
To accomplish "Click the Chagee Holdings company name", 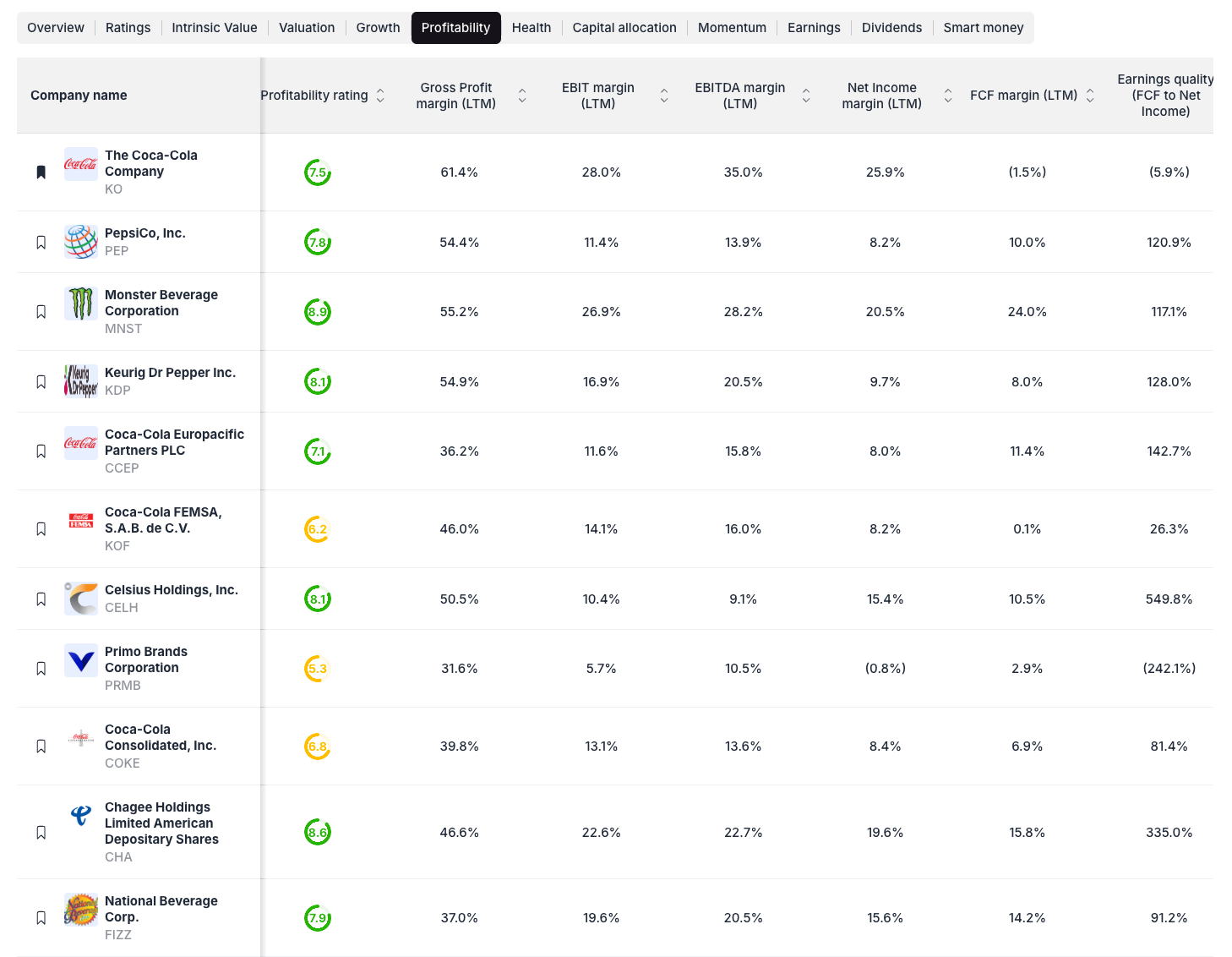I will [161, 823].
